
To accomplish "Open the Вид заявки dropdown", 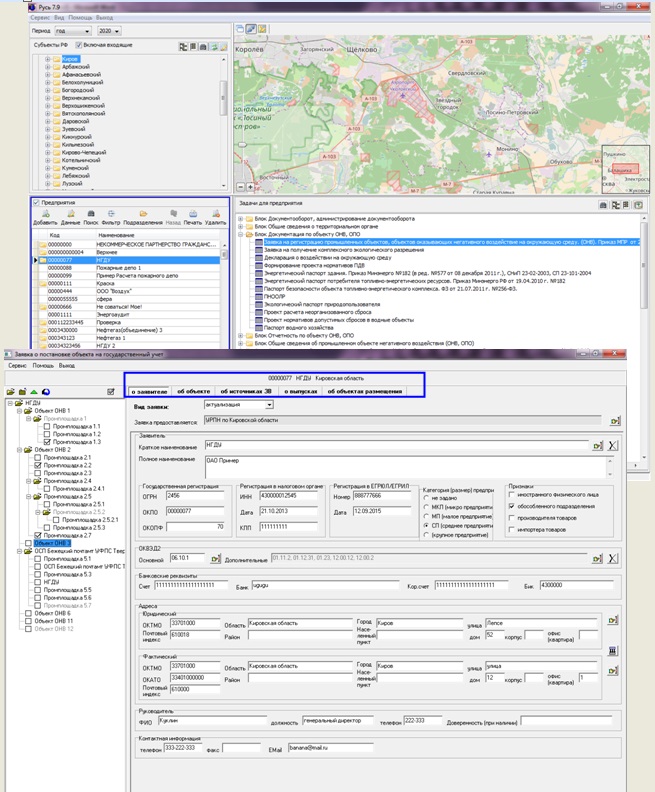I will coord(269,405).
